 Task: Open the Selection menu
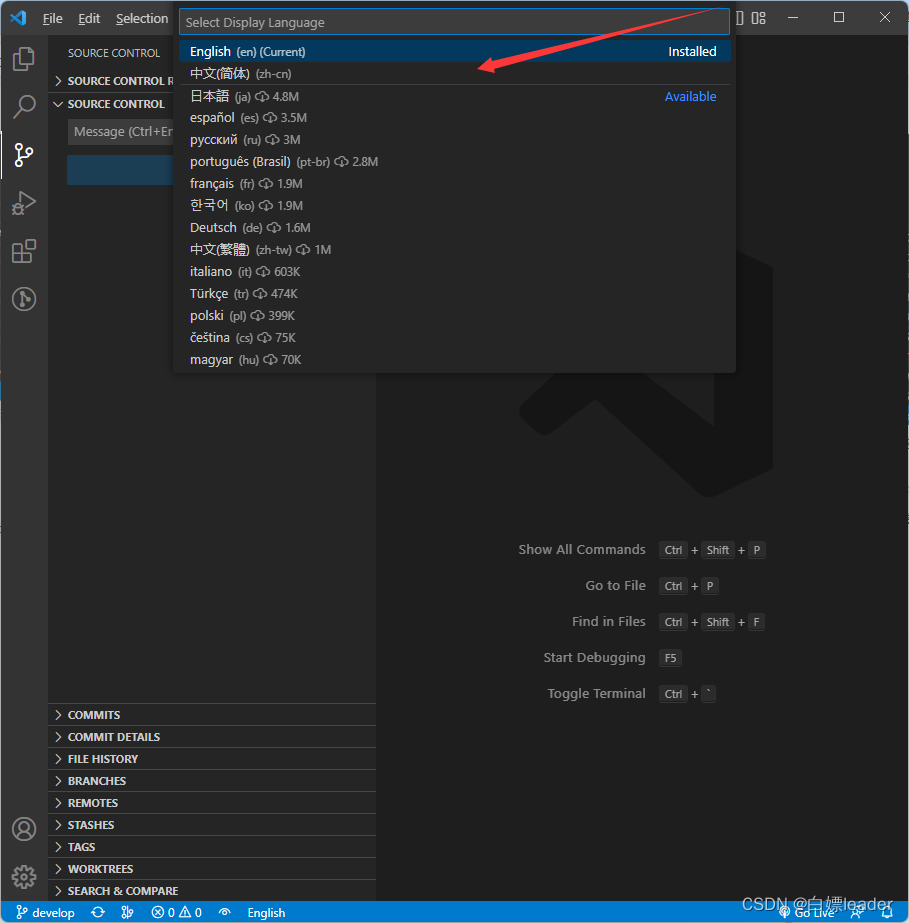point(142,18)
